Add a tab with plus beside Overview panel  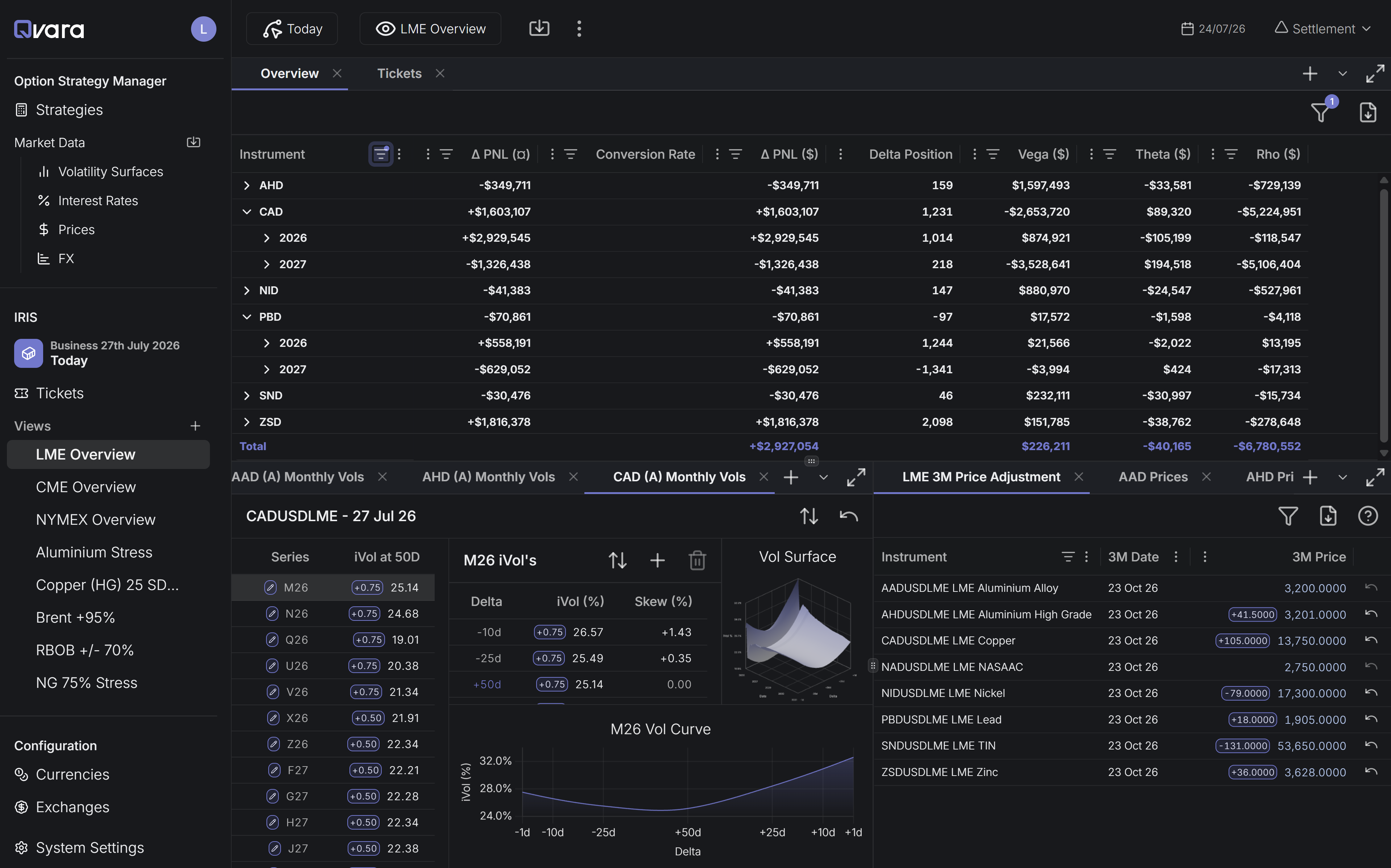(1310, 74)
